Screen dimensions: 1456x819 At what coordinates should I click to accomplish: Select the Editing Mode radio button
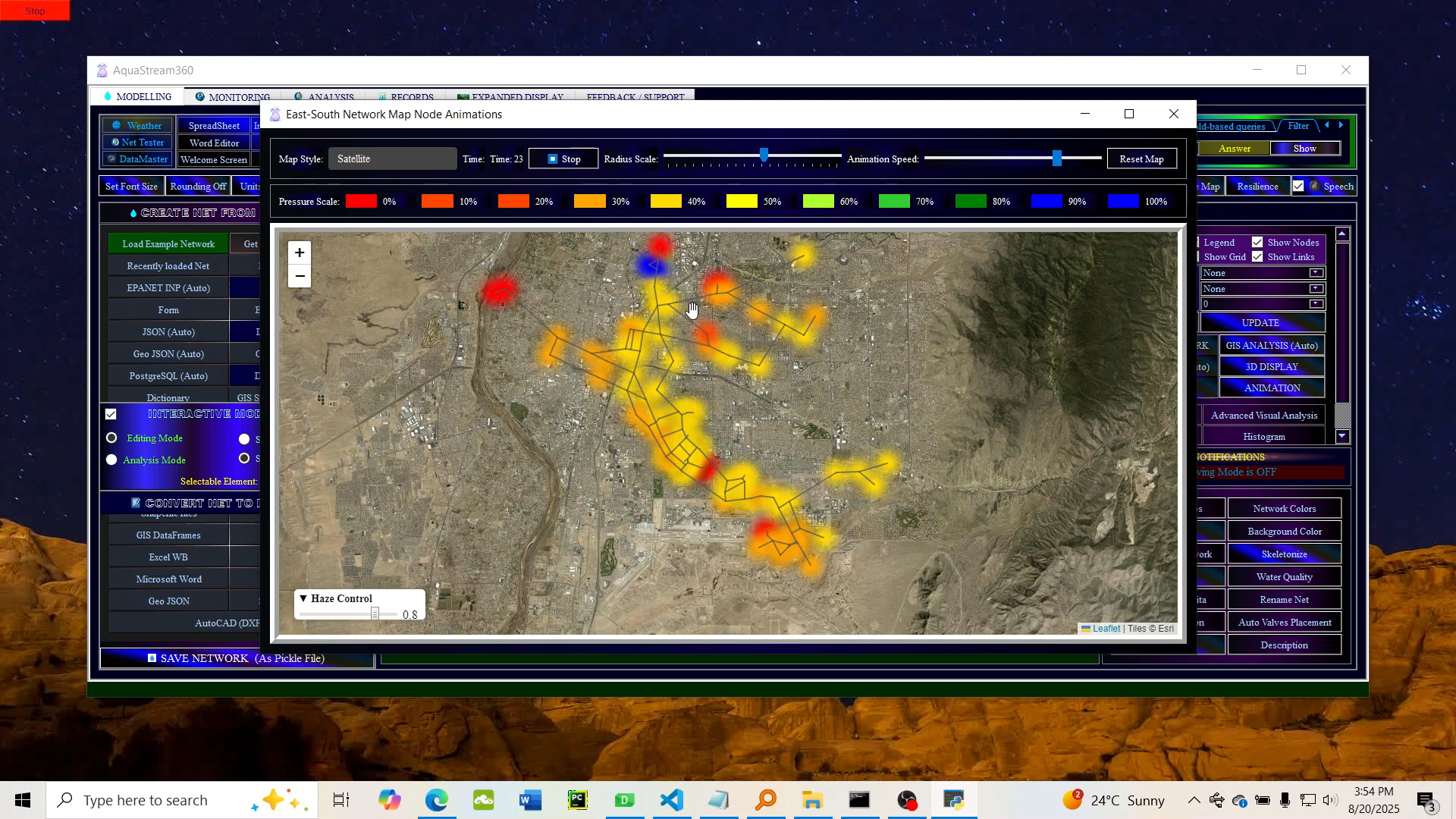pos(111,438)
